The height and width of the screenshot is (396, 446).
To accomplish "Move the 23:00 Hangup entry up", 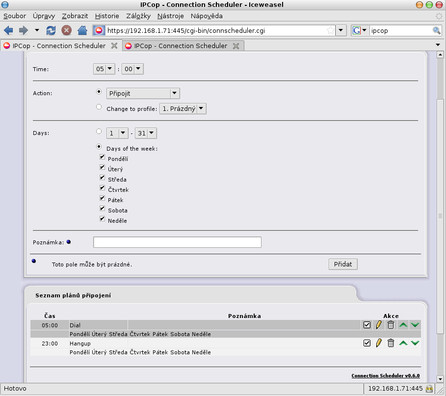I will [403, 343].
